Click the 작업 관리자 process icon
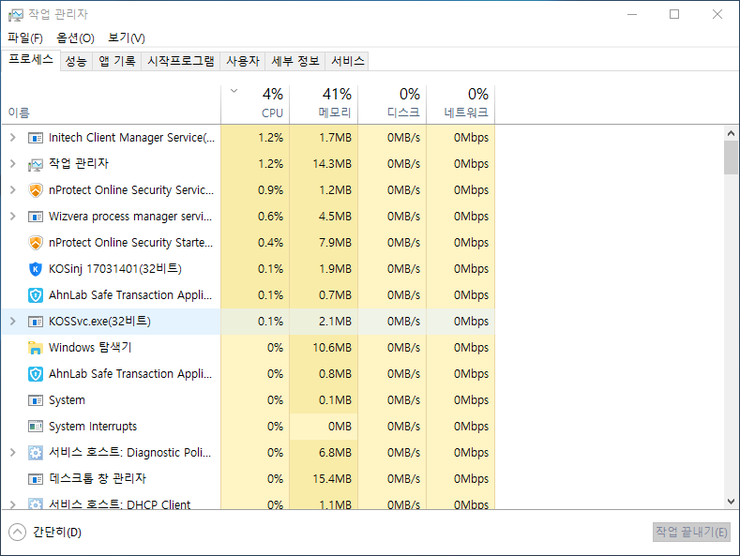 [x=36, y=164]
